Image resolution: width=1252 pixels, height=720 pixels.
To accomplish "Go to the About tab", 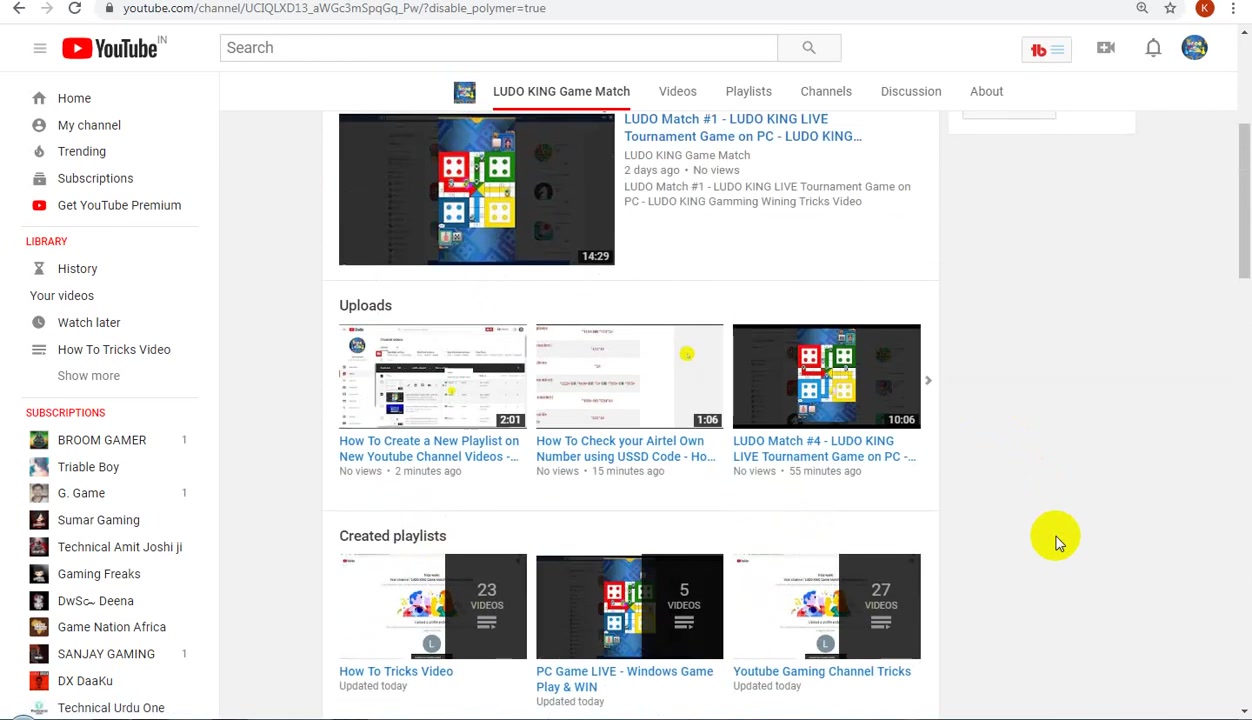I will click(x=986, y=91).
